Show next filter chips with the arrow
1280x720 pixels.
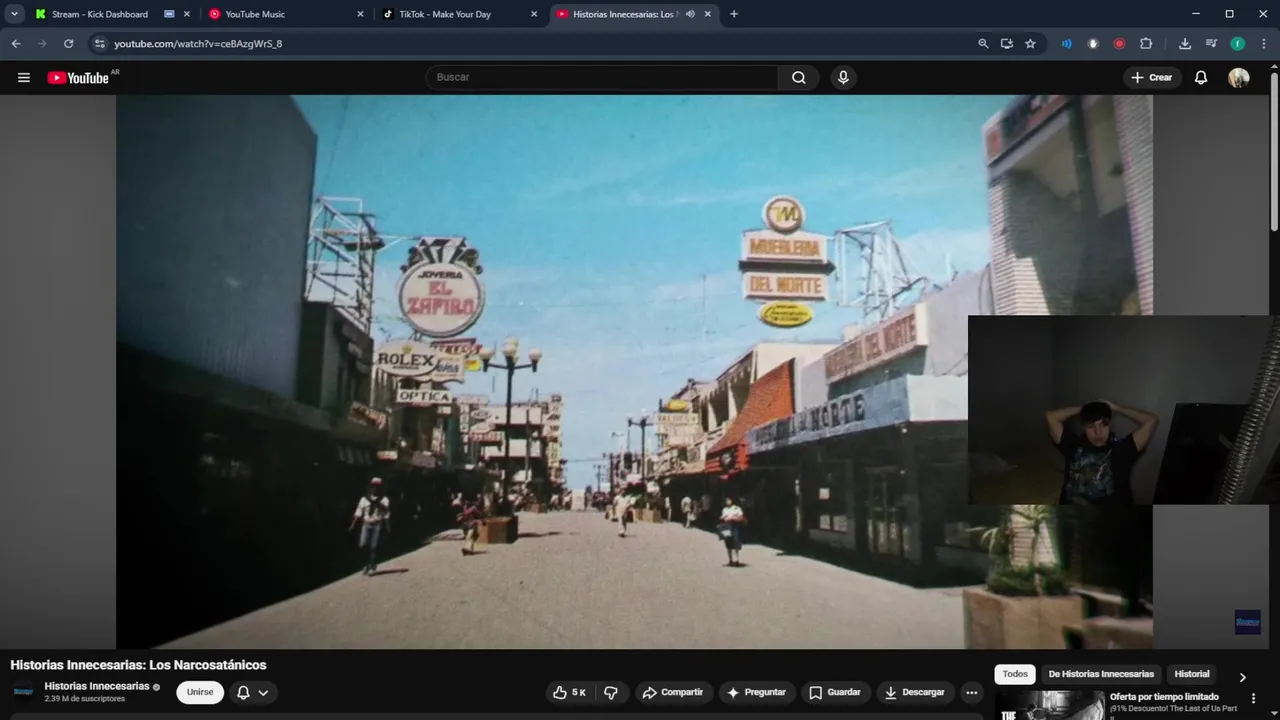(x=1243, y=677)
